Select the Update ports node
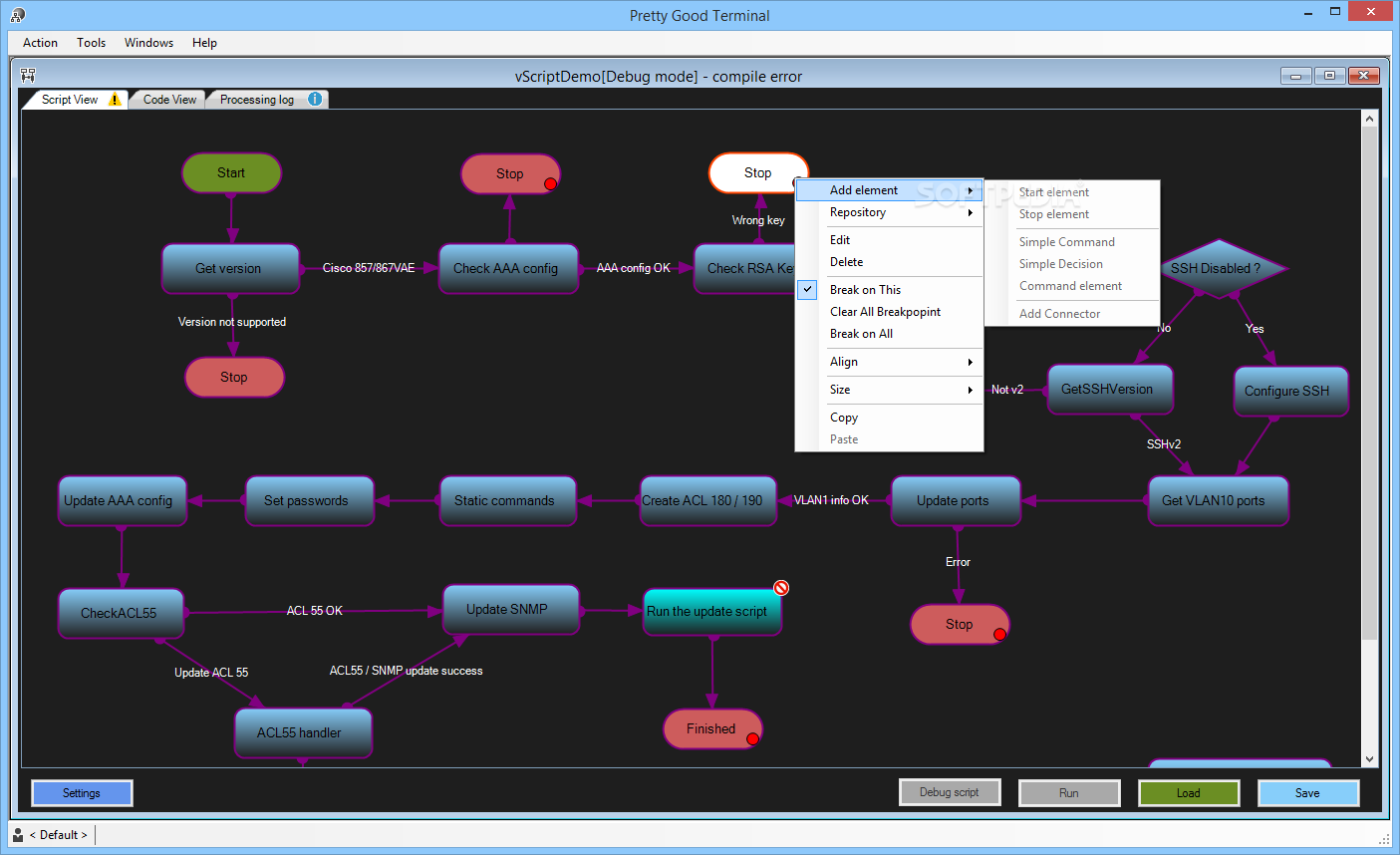The image size is (1400, 855). click(x=956, y=500)
